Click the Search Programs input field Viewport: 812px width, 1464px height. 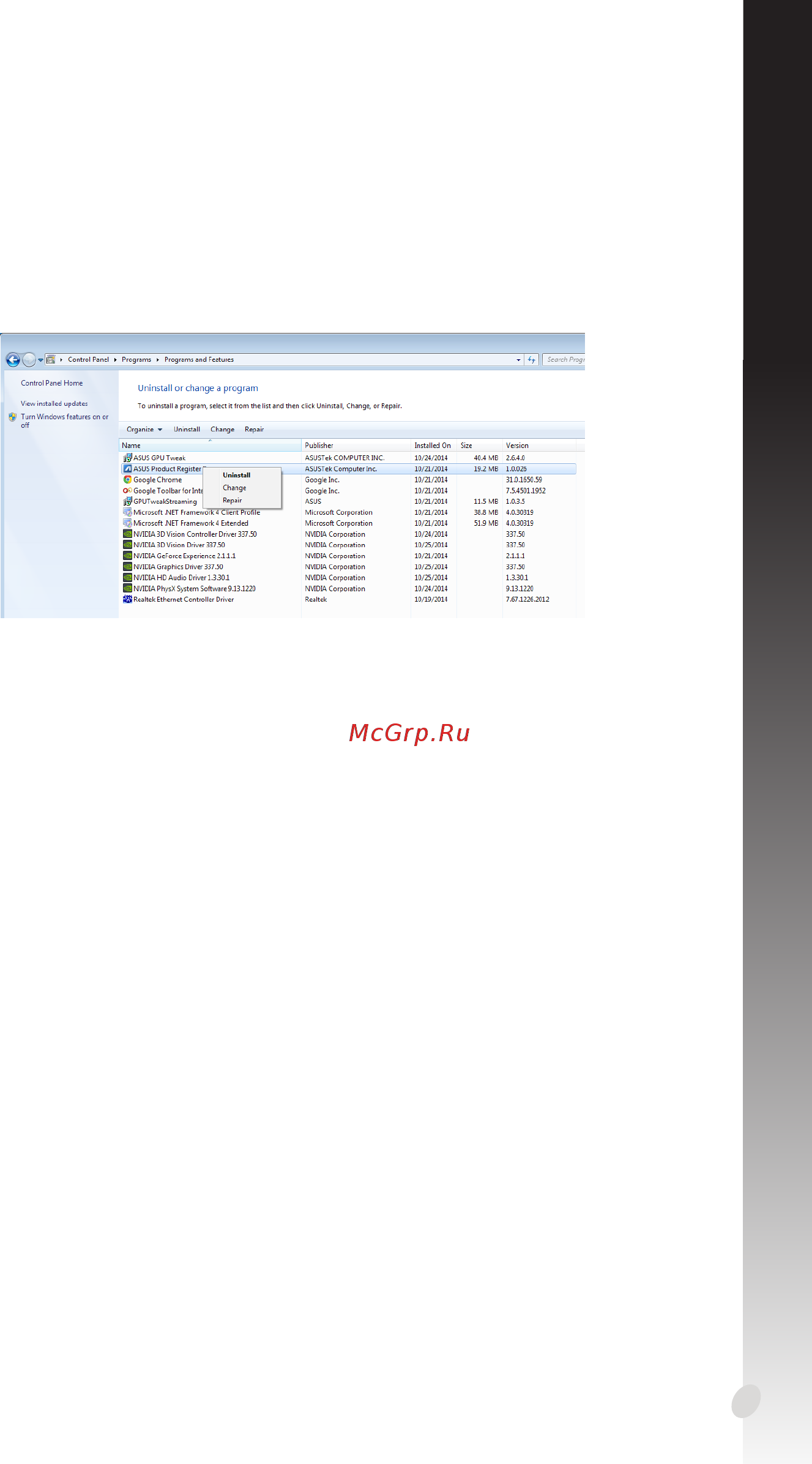[564, 360]
